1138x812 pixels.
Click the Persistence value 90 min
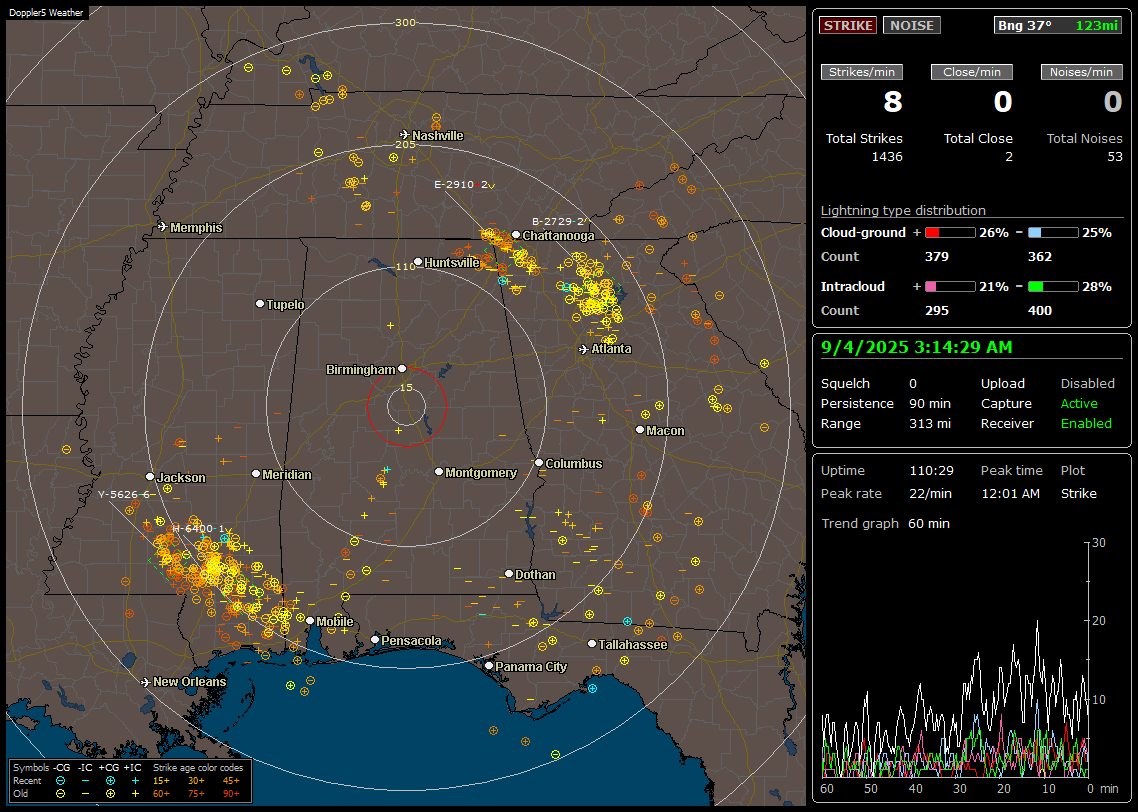tap(930, 403)
